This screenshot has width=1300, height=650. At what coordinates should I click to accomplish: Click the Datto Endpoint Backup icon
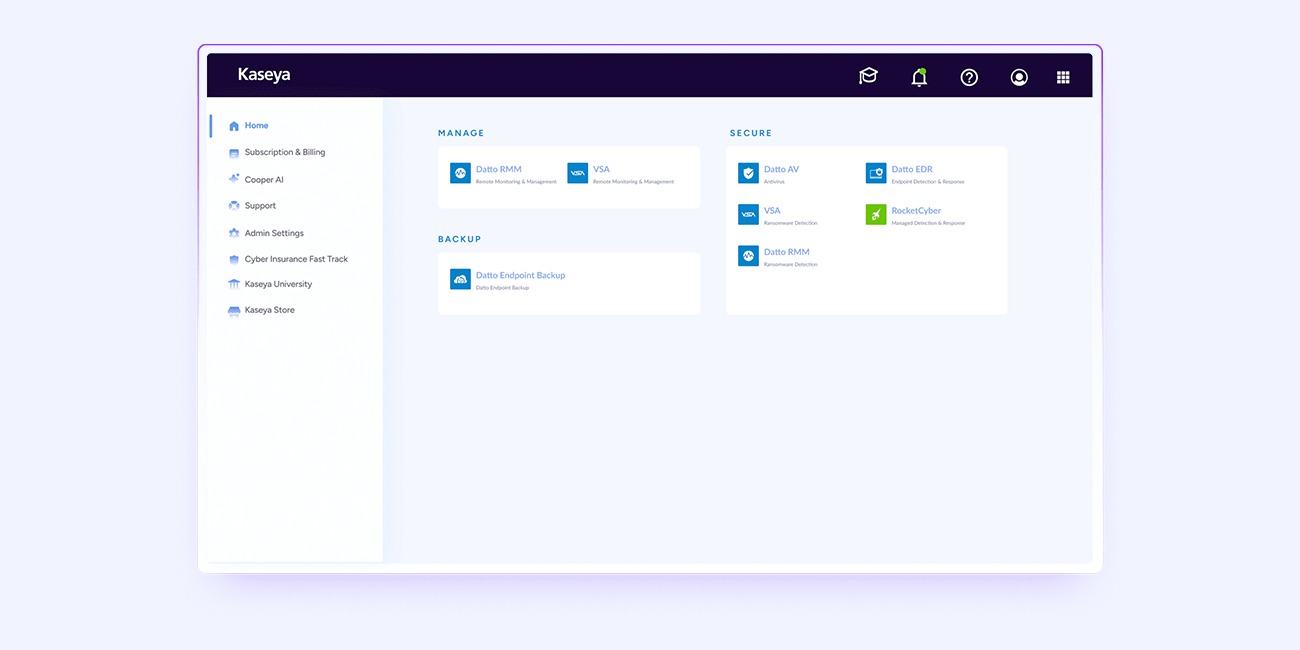[x=460, y=279]
